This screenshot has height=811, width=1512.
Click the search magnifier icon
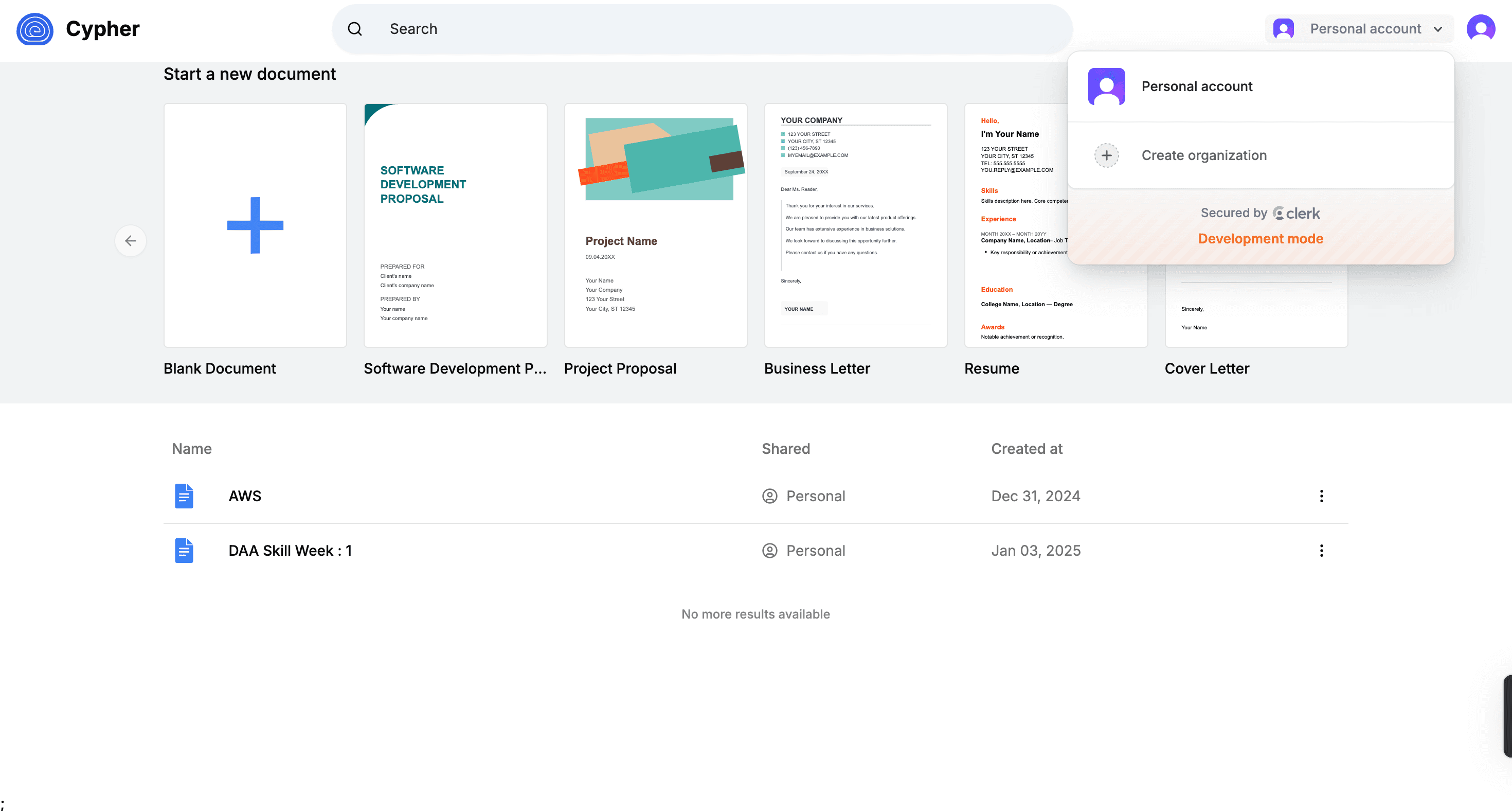[x=354, y=29]
